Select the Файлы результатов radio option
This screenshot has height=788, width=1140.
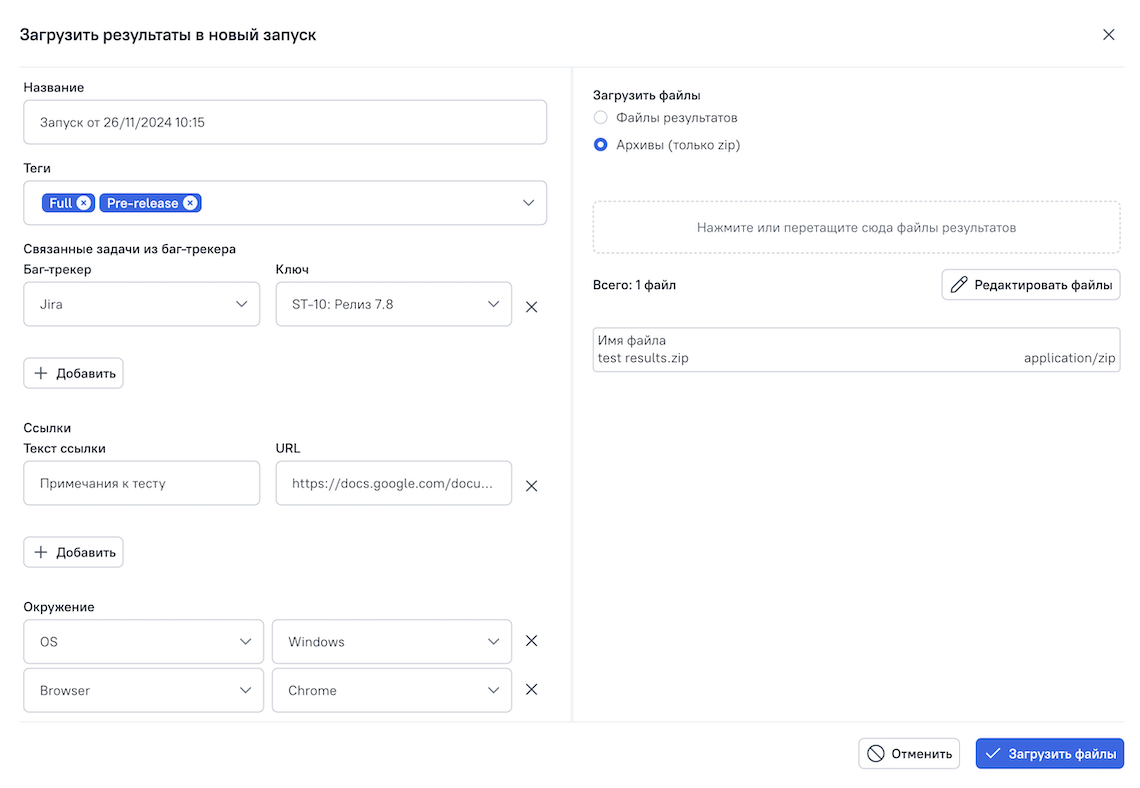point(601,118)
